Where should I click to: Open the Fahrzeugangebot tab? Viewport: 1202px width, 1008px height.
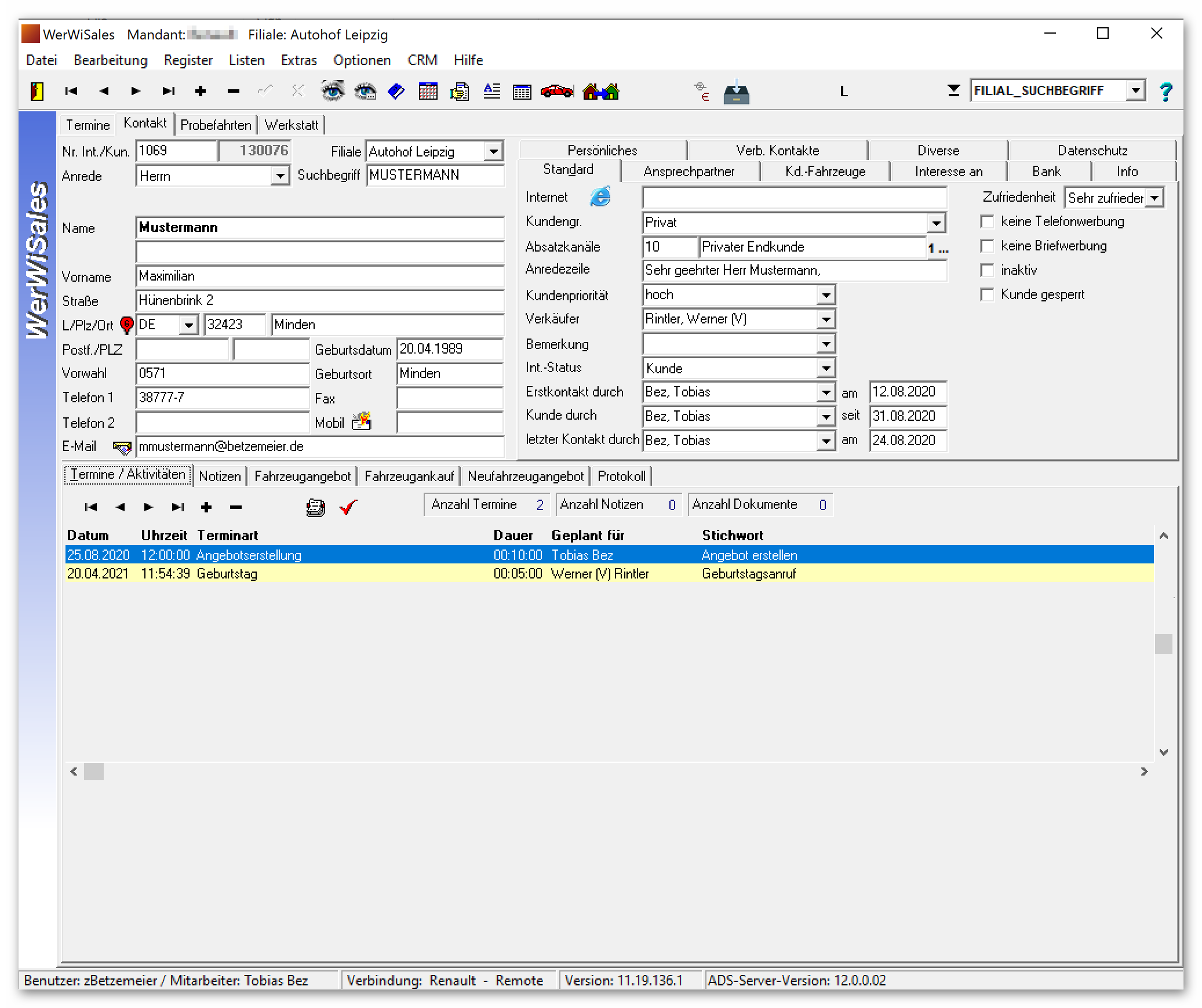(303, 476)
